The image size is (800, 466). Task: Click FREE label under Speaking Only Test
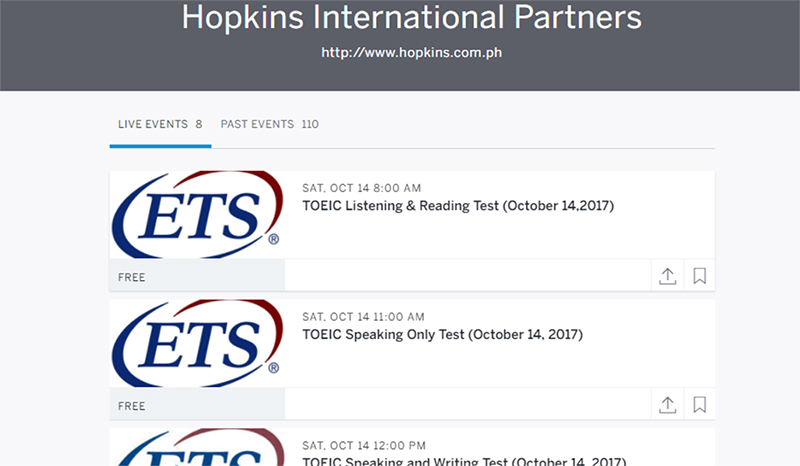(x=132, y=406)
